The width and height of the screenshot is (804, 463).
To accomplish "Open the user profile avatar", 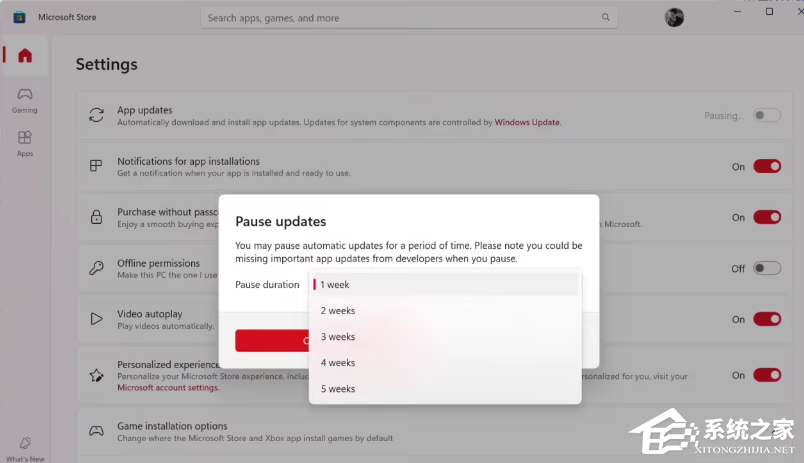I will (674, 17).
